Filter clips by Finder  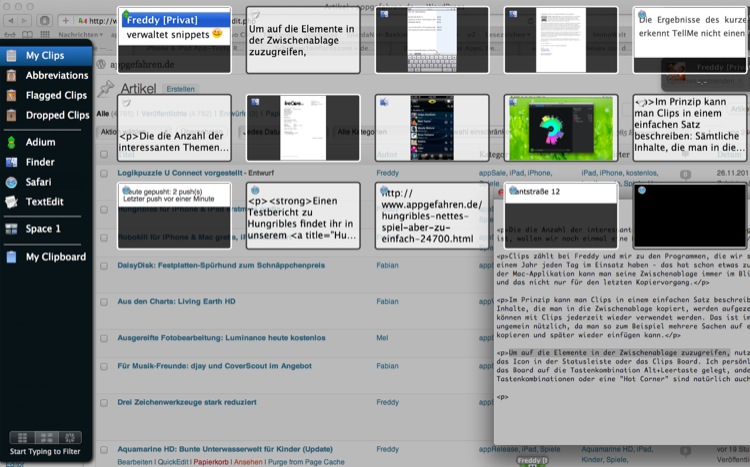click(40, 162)
